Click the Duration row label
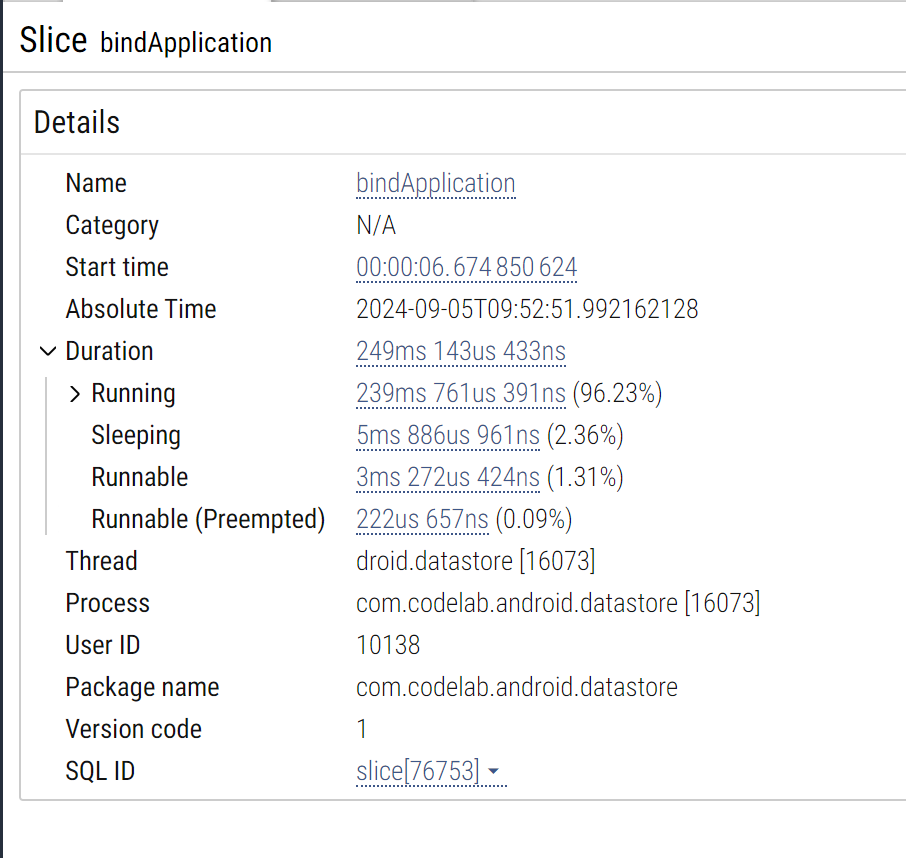The image size is (906, 858). 109,351
